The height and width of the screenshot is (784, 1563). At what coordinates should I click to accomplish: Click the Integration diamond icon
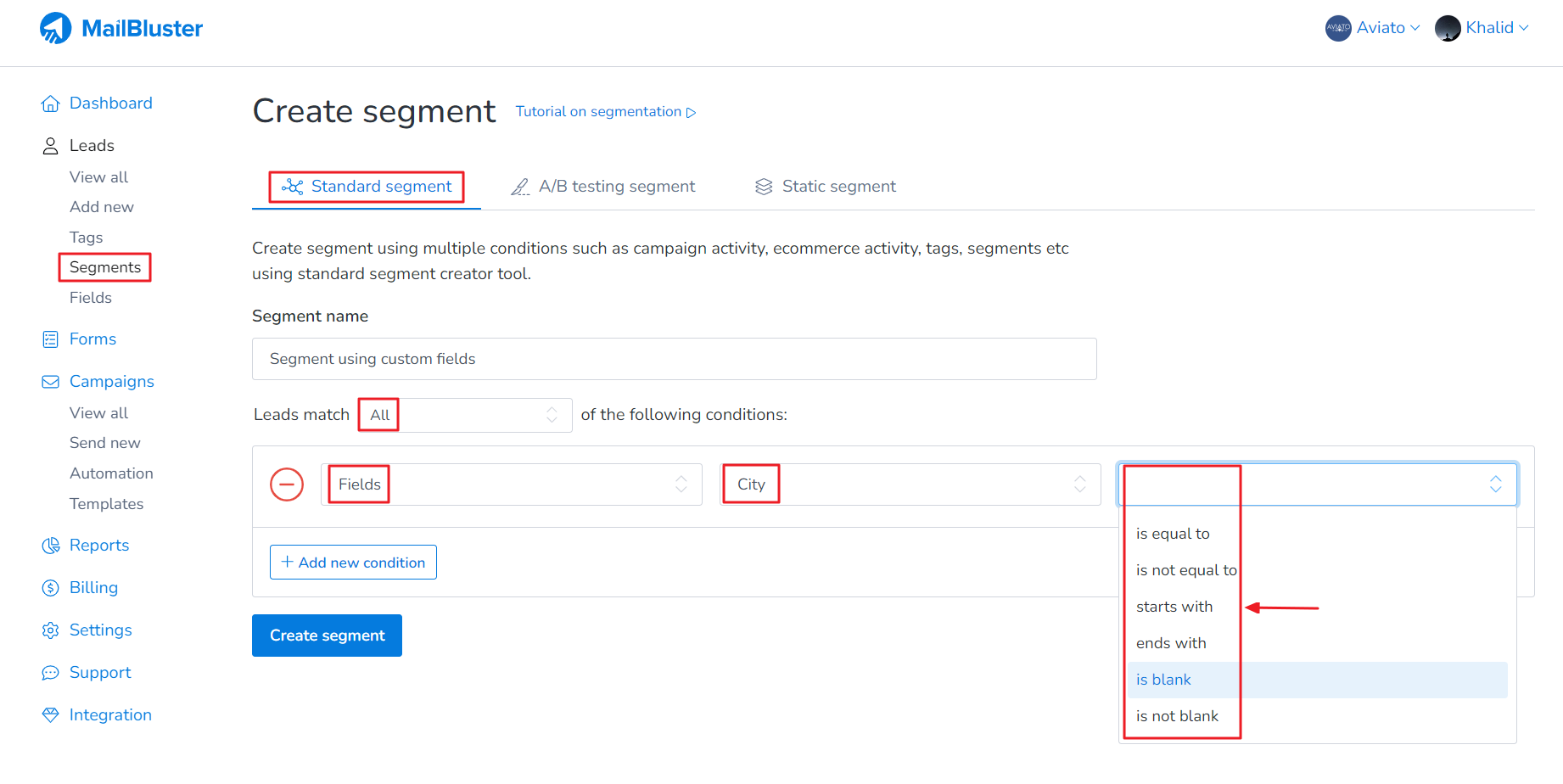[51, 715]
